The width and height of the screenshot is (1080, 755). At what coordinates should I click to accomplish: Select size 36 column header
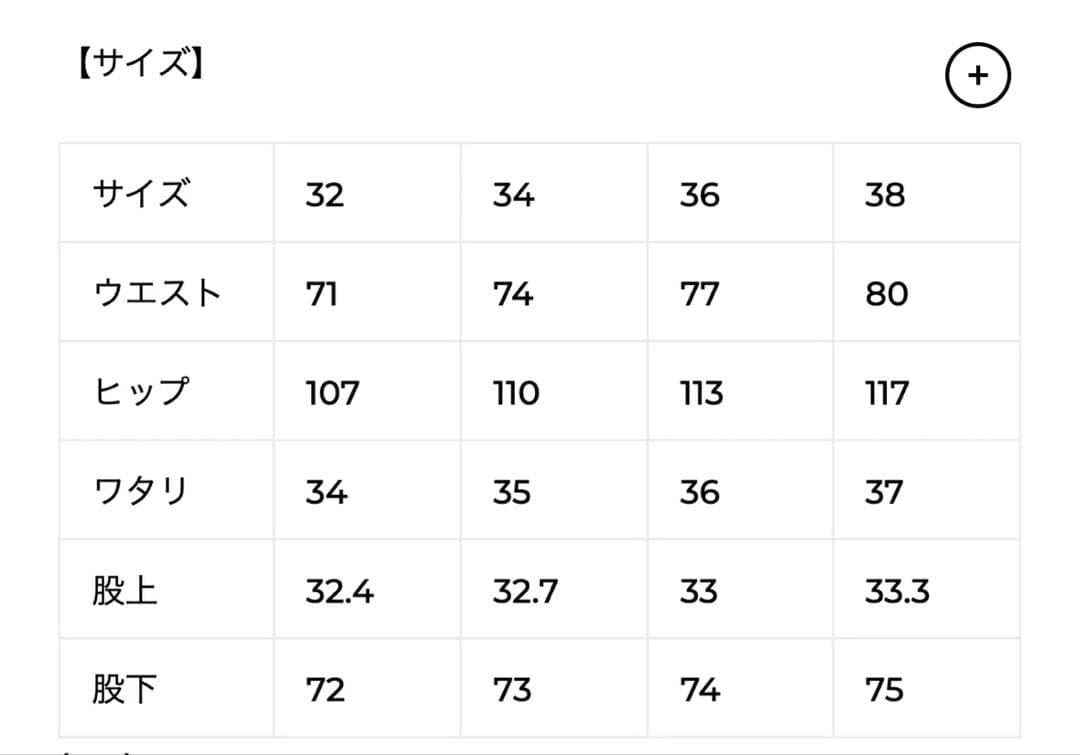[699, 194]
